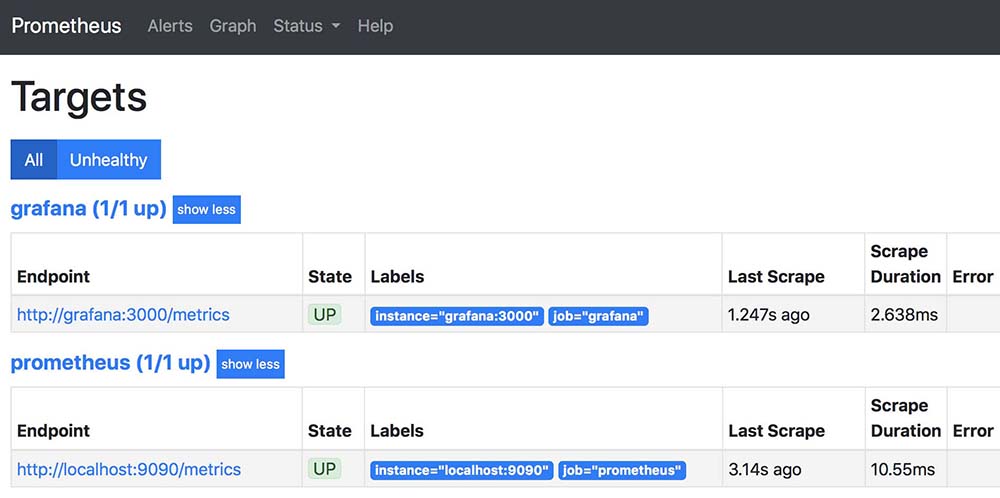Click the grafana Last Scrape time value

pos(769,315)
